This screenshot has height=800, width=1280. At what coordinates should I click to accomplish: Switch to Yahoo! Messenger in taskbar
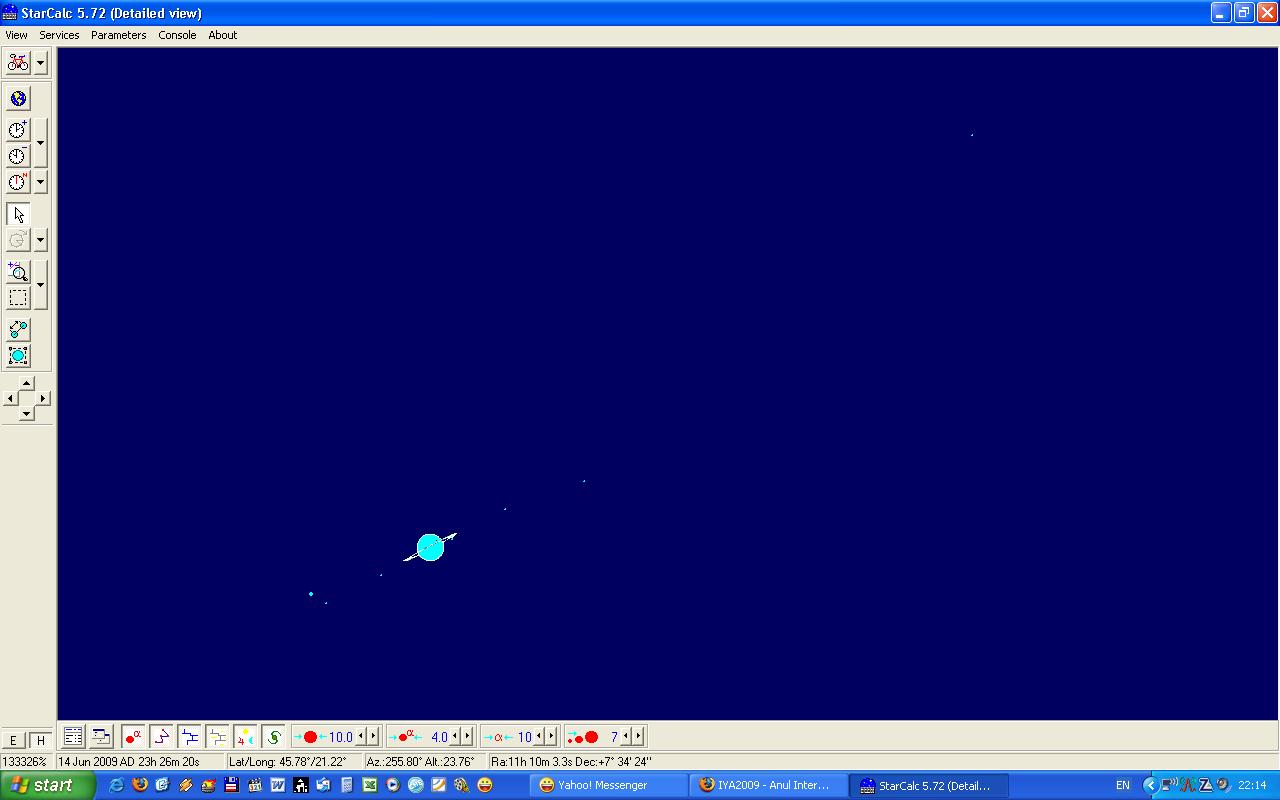click(x=610, y=785)
